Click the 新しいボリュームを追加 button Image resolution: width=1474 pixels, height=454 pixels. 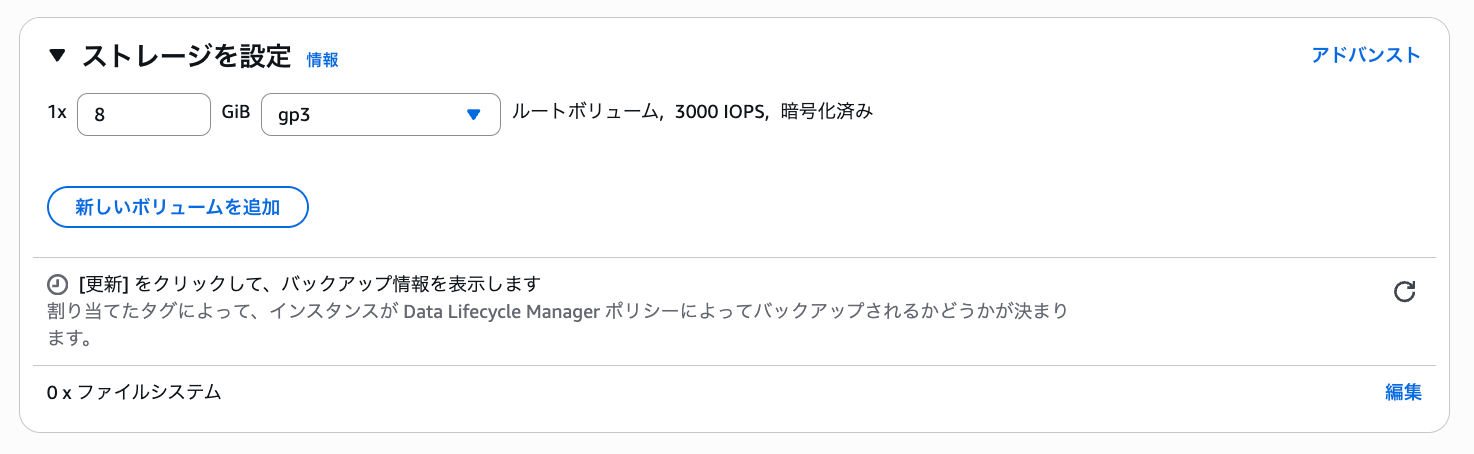(x=178, y=207)
